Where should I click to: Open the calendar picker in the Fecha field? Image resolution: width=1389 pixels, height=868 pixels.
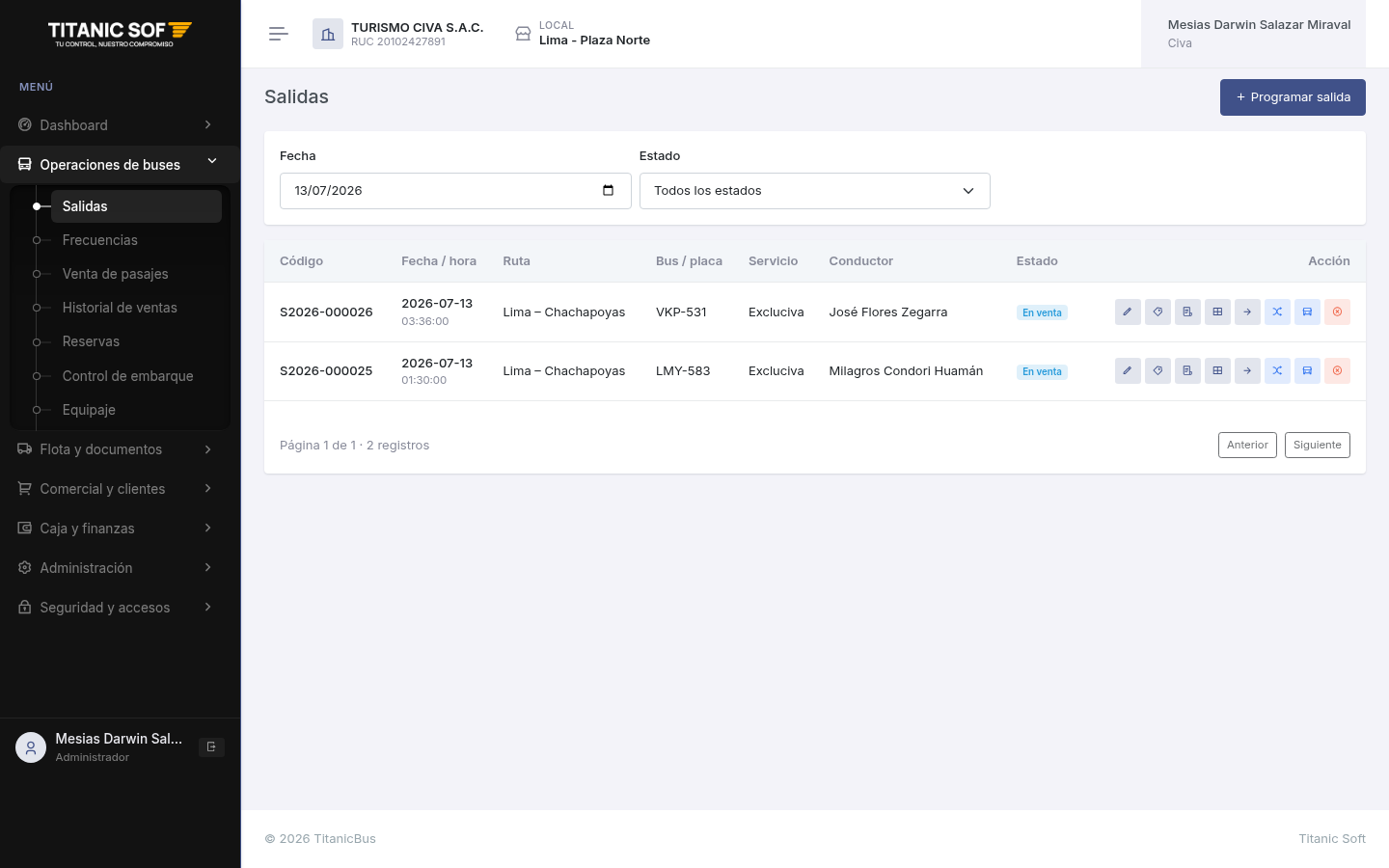point(608,190)
